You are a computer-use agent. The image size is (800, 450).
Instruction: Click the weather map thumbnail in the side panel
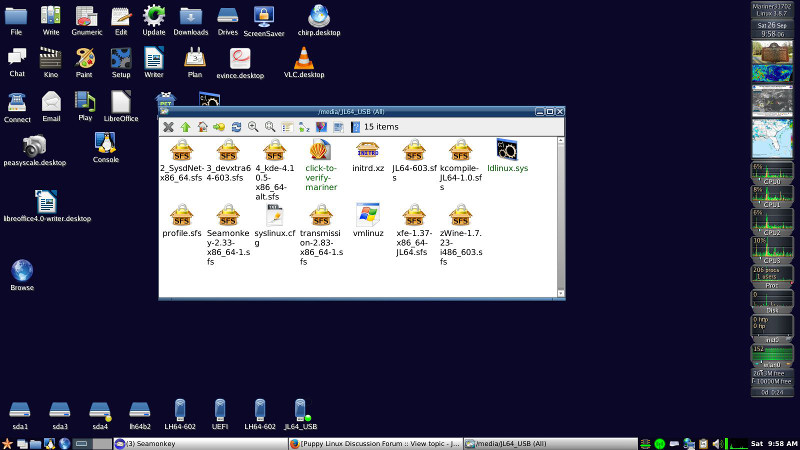point(772,139)
